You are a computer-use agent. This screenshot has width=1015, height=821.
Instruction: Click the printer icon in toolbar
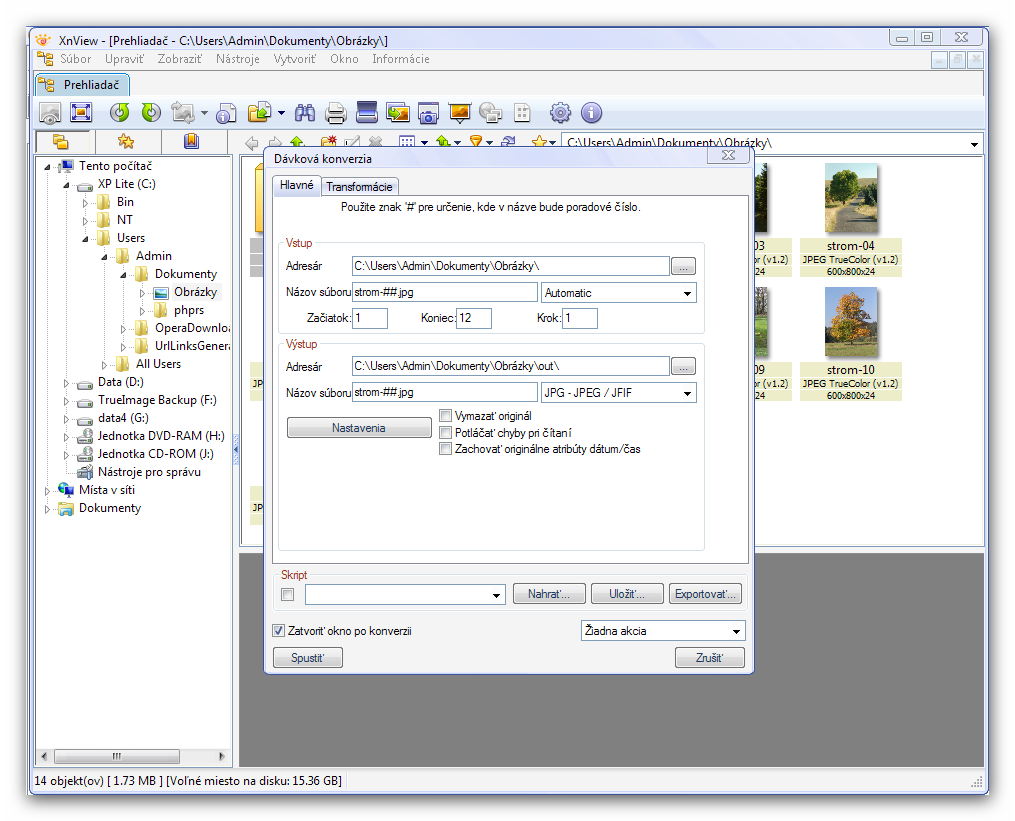(336, 113)
